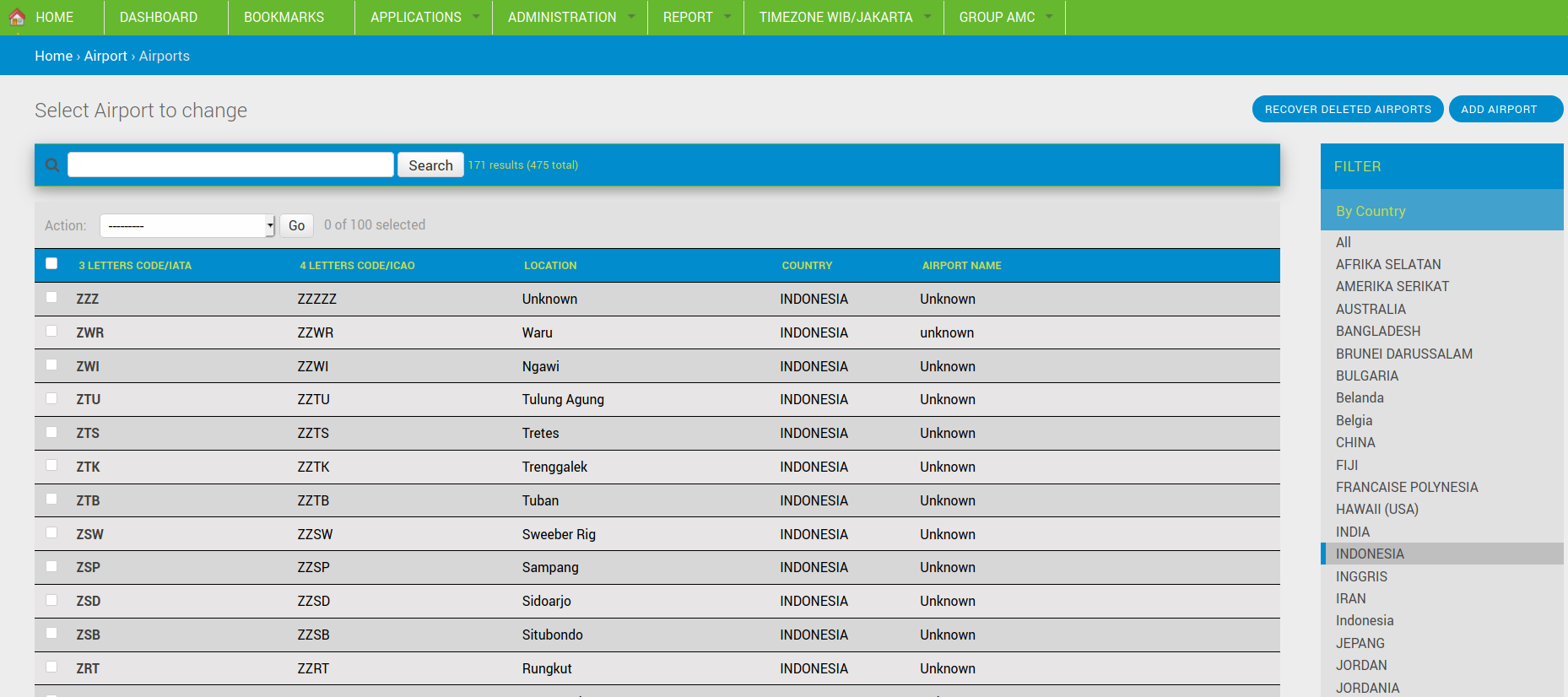Expand the Applications menu
The image size is (1568, 697).
(x=424, y=17)
